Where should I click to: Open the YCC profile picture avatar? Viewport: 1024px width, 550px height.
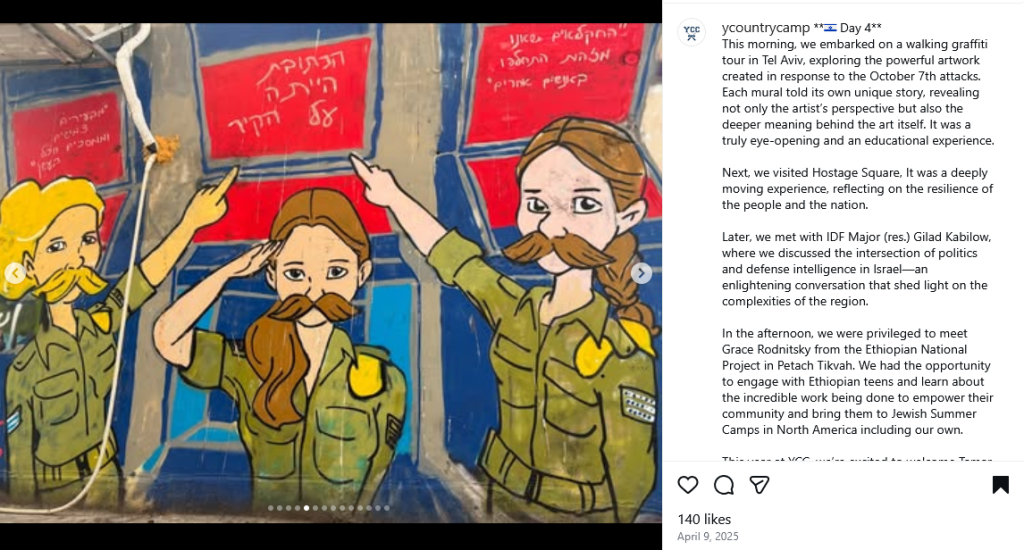click(692, 32)
